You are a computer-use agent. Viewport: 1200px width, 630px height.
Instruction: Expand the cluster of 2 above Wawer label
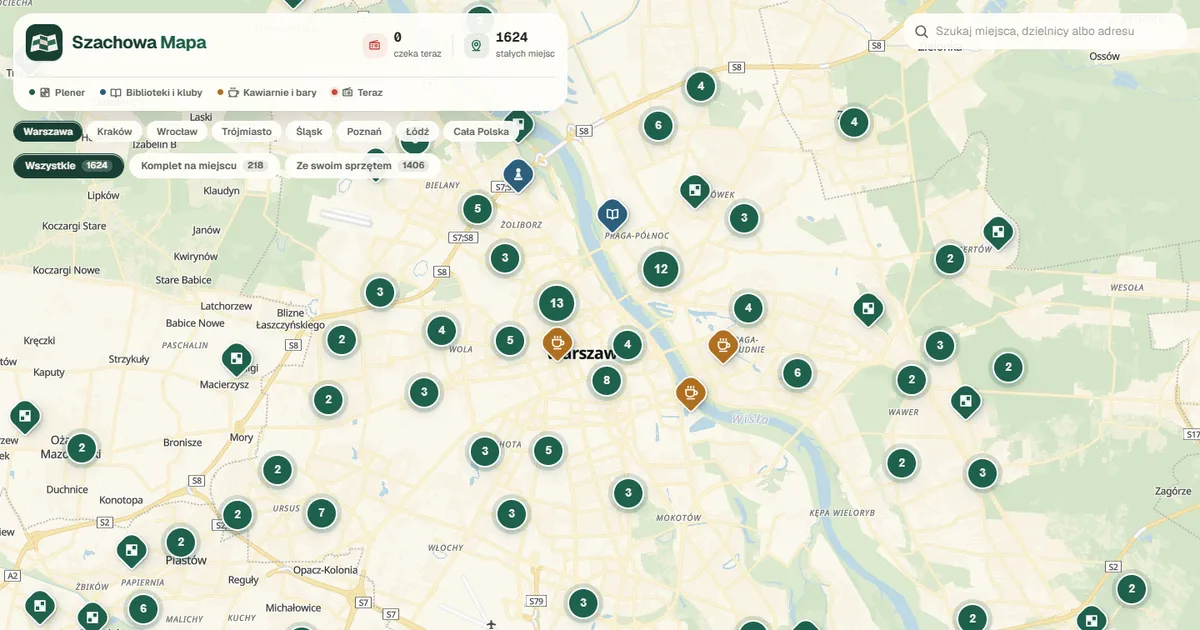click(911, 380)
